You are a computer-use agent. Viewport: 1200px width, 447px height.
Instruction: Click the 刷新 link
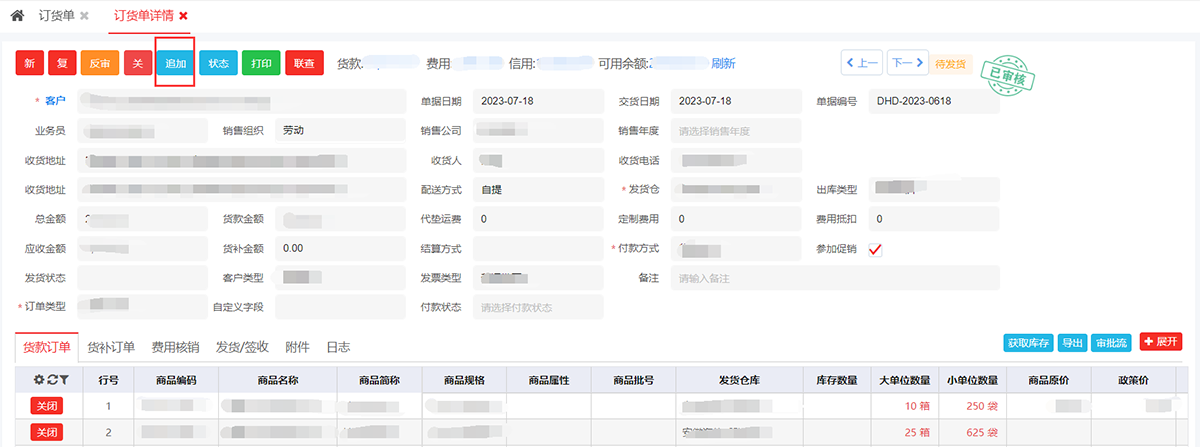(x=723, y=63)
